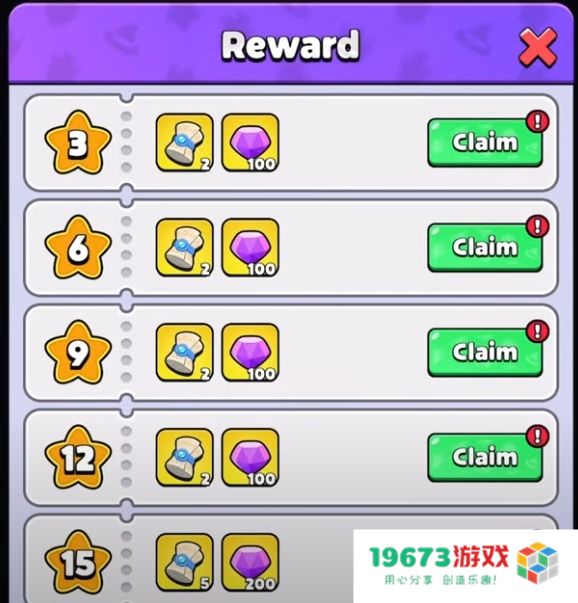Viewport: 578px width, 603px height.
Task: Tap the purple gem in 9-star row
Action: click(x=250, y=353)
